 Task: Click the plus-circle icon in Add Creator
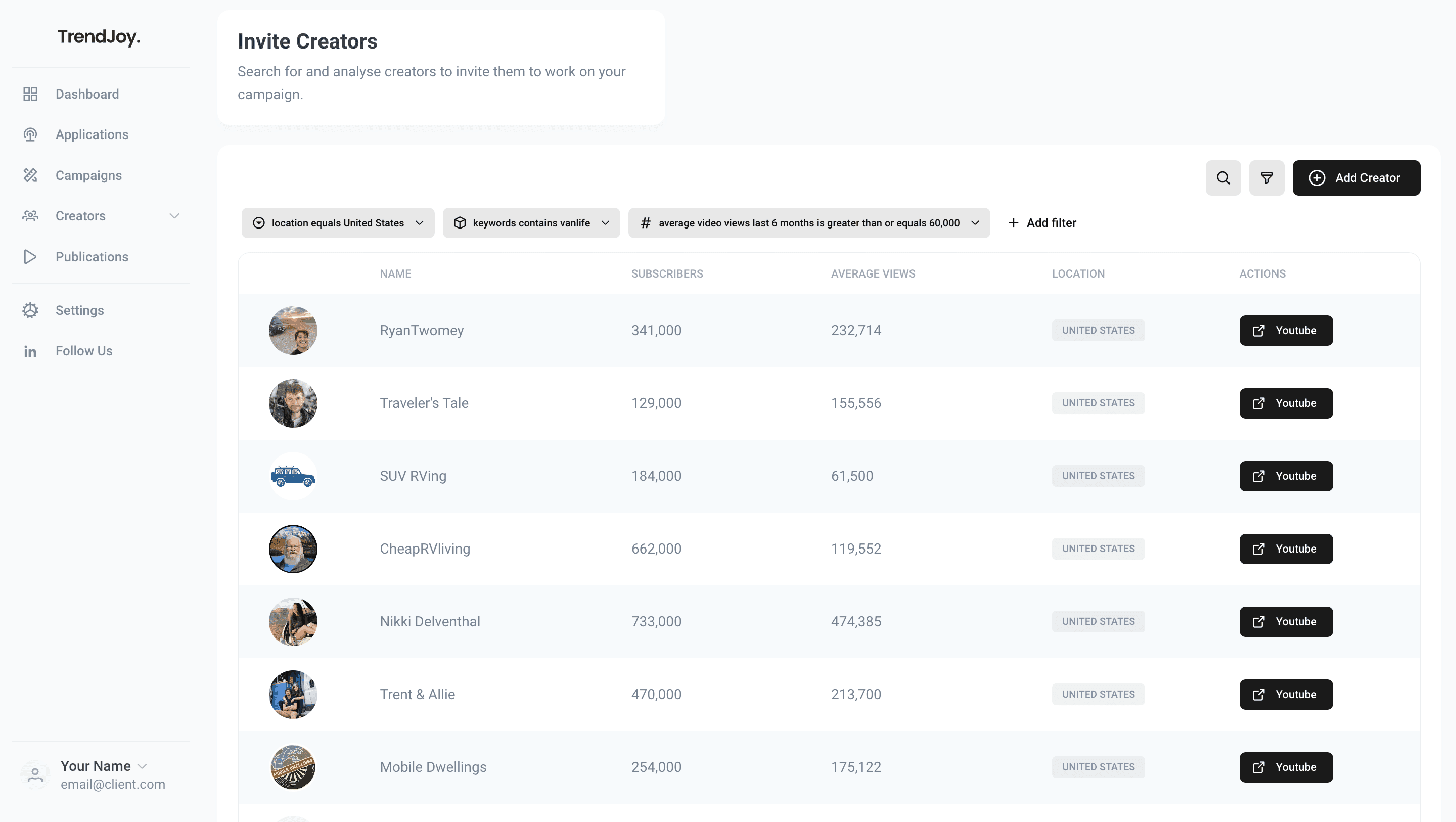pos(1317,177)
